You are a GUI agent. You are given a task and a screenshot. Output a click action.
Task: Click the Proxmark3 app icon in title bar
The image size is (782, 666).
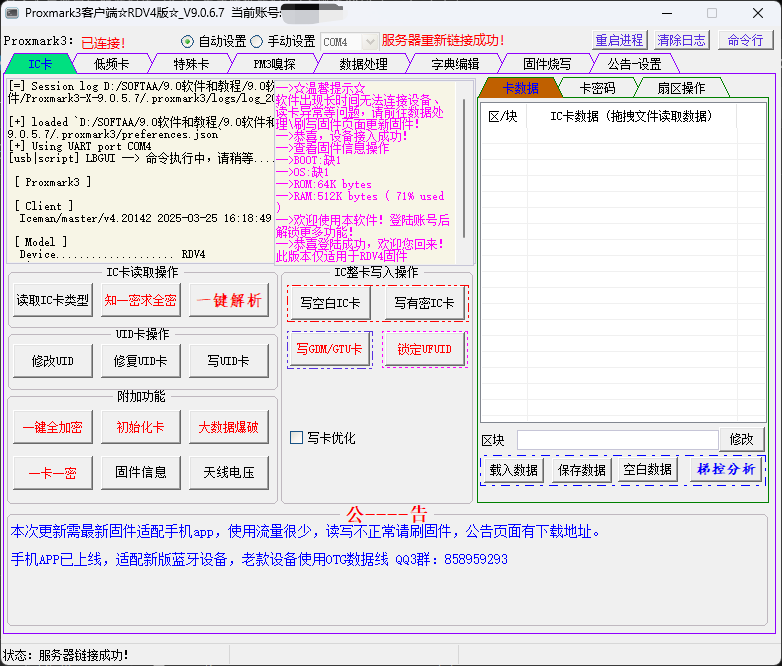tap(12, 13)
